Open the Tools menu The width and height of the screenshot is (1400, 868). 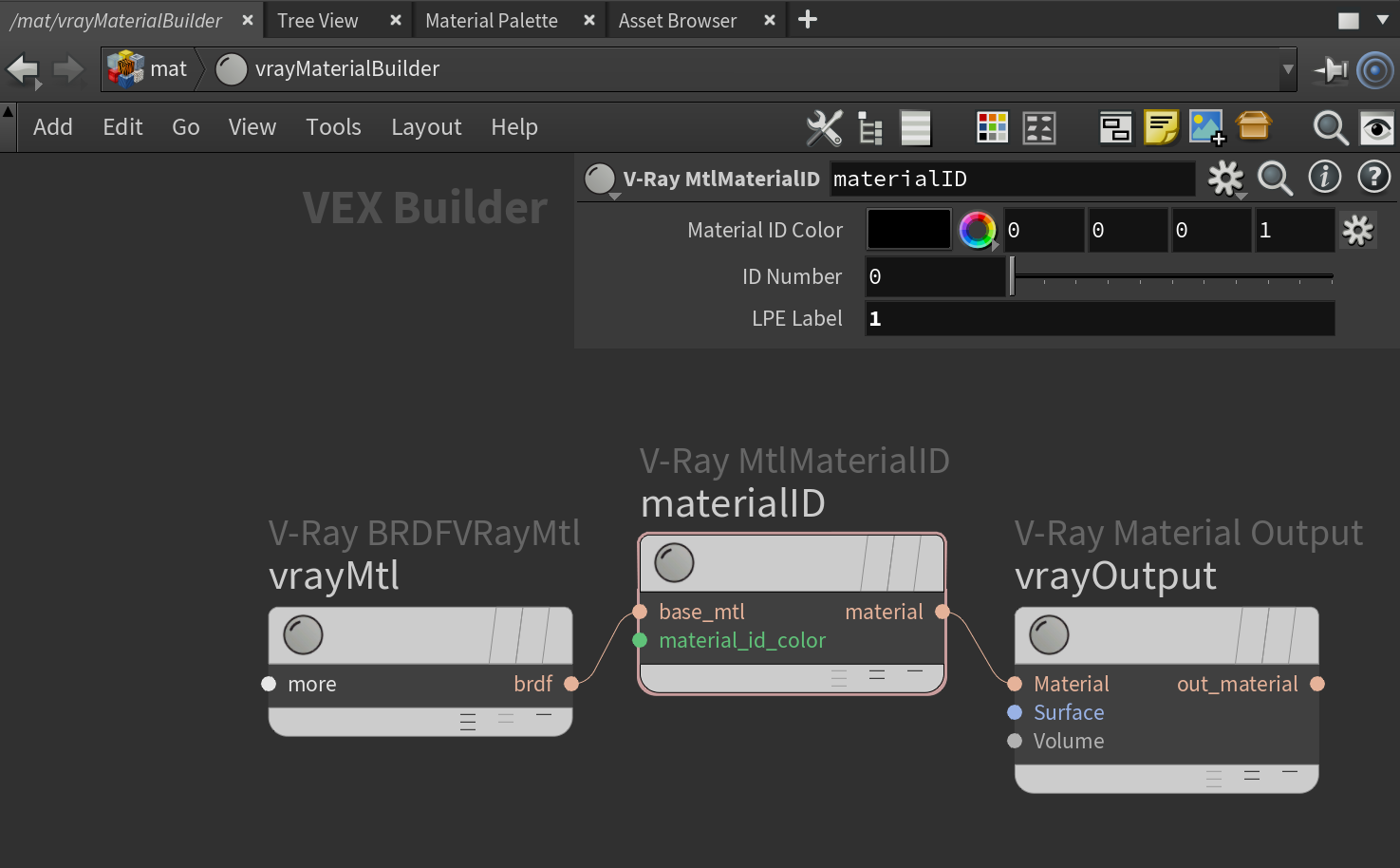(333, 127)
